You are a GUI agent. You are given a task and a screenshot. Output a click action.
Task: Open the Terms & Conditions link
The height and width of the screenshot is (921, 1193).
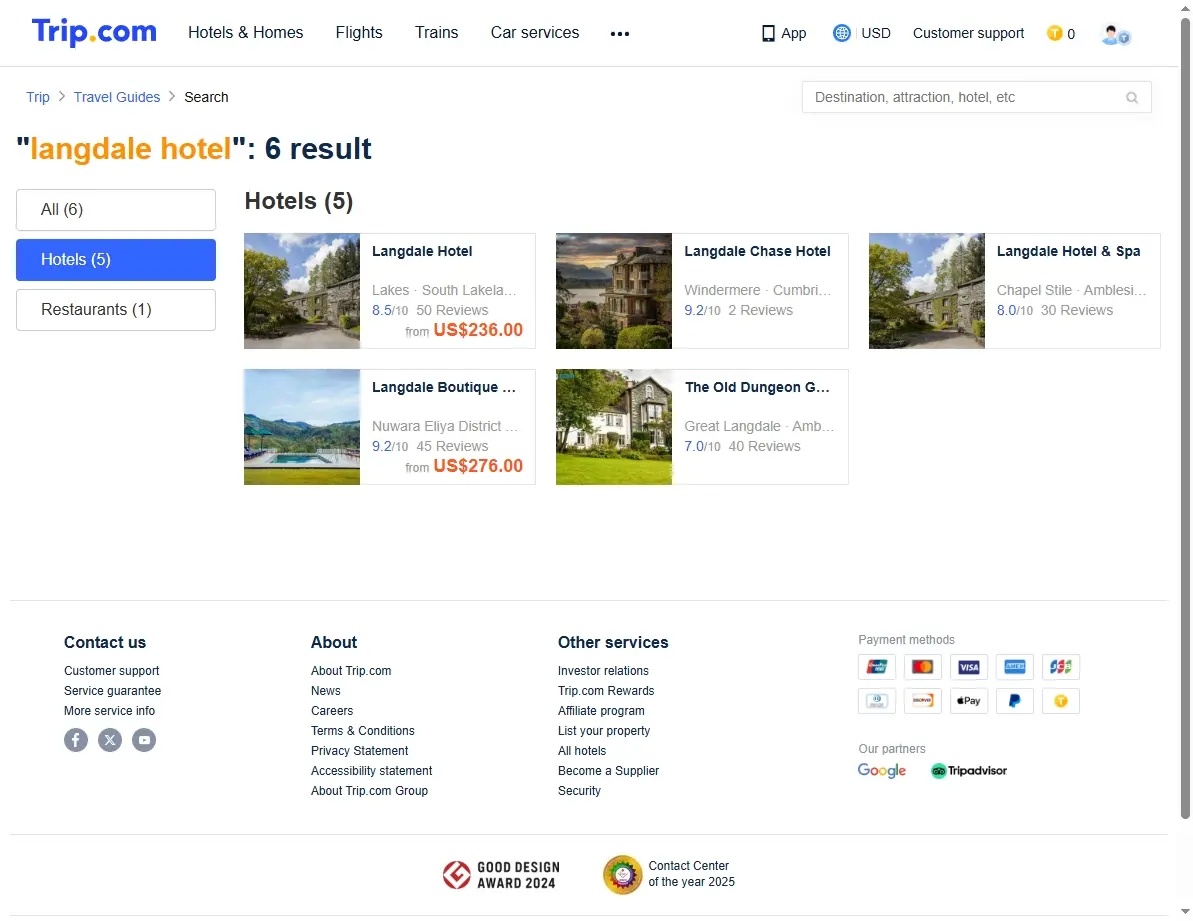click(363, 731)
